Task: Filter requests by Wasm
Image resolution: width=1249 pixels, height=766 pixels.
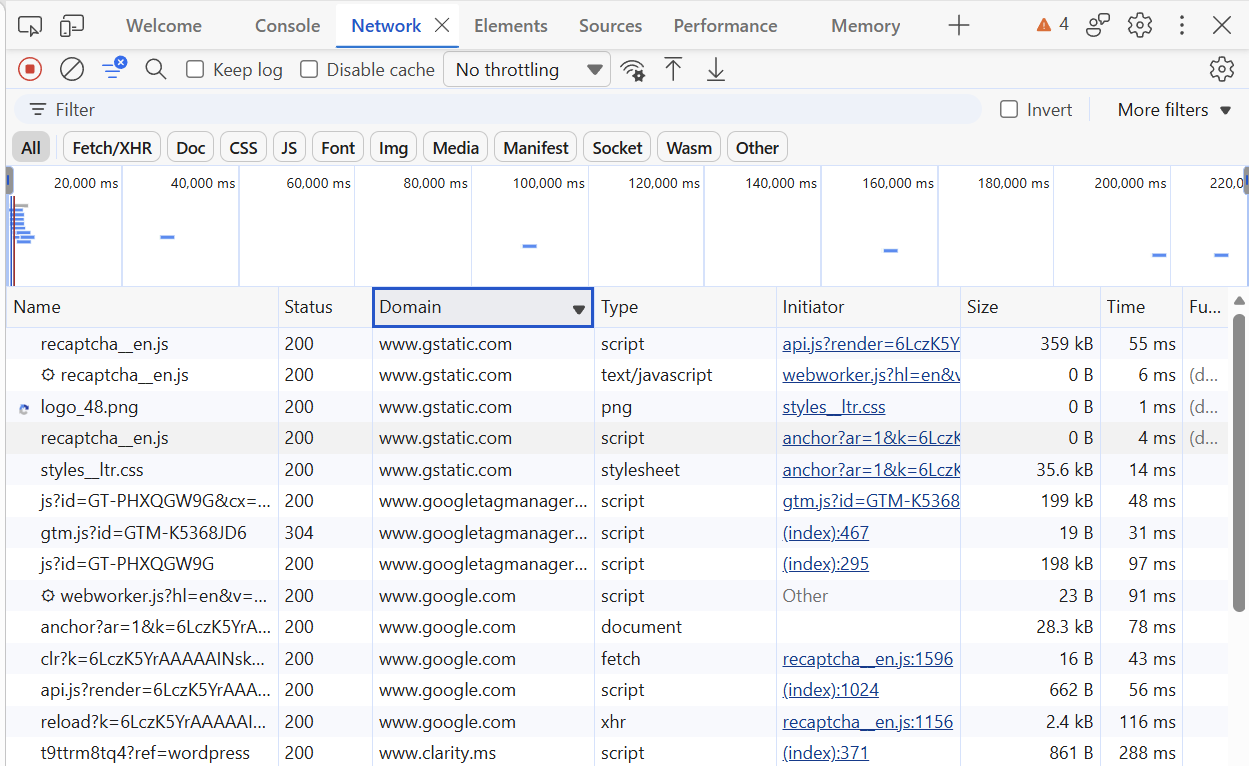Action: [x=689, y=147]
